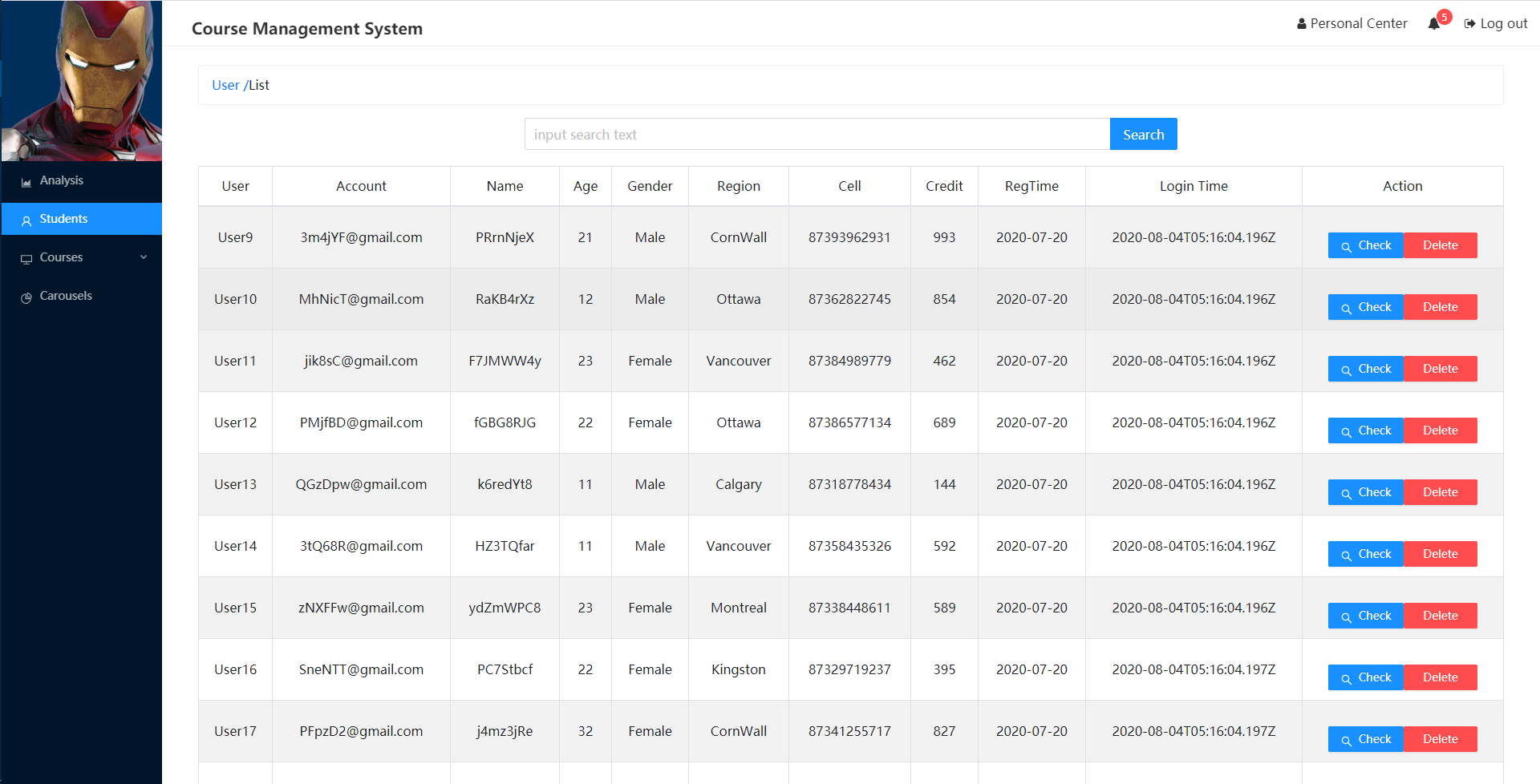Image resolution: width=1540 pixels, height=784 pixels.
Task: Click the name k6redYt8
Action: [x=505, y=484]
